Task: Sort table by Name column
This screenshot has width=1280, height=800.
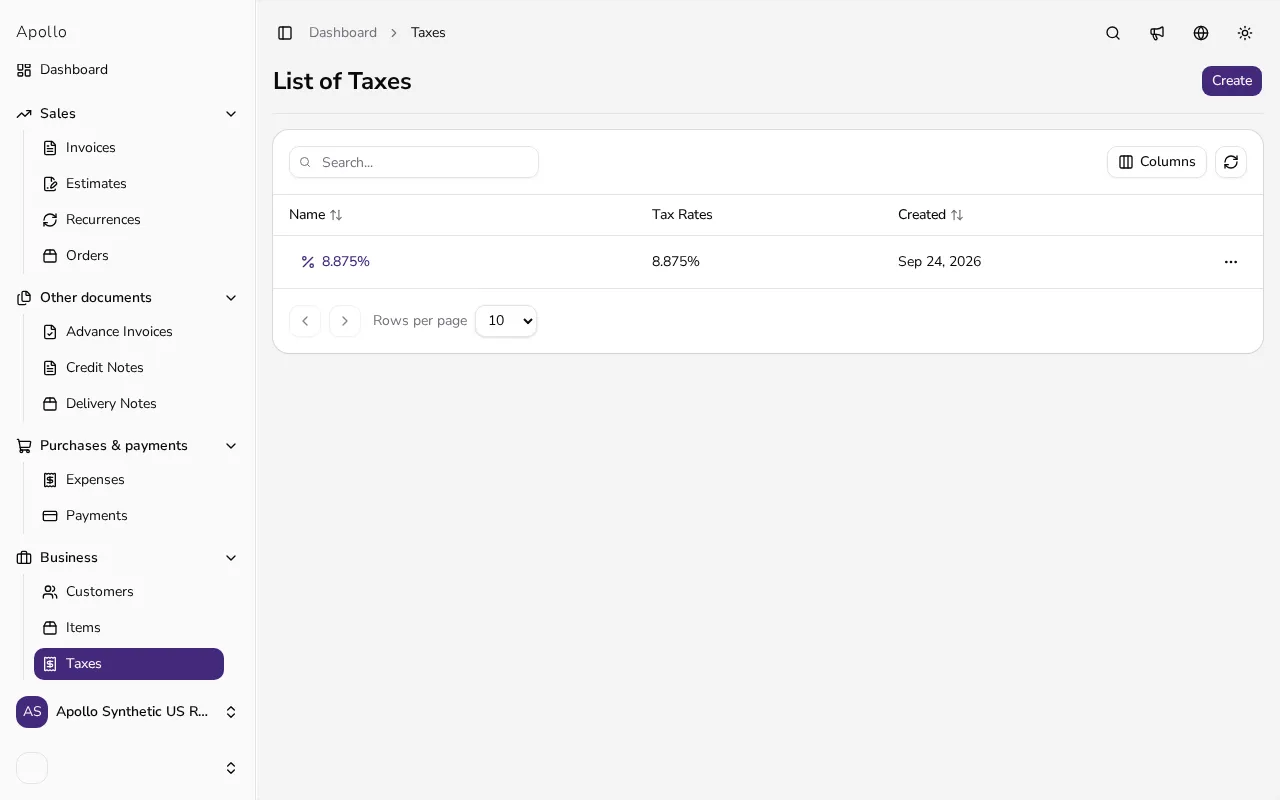Action: tap(316, 215)
